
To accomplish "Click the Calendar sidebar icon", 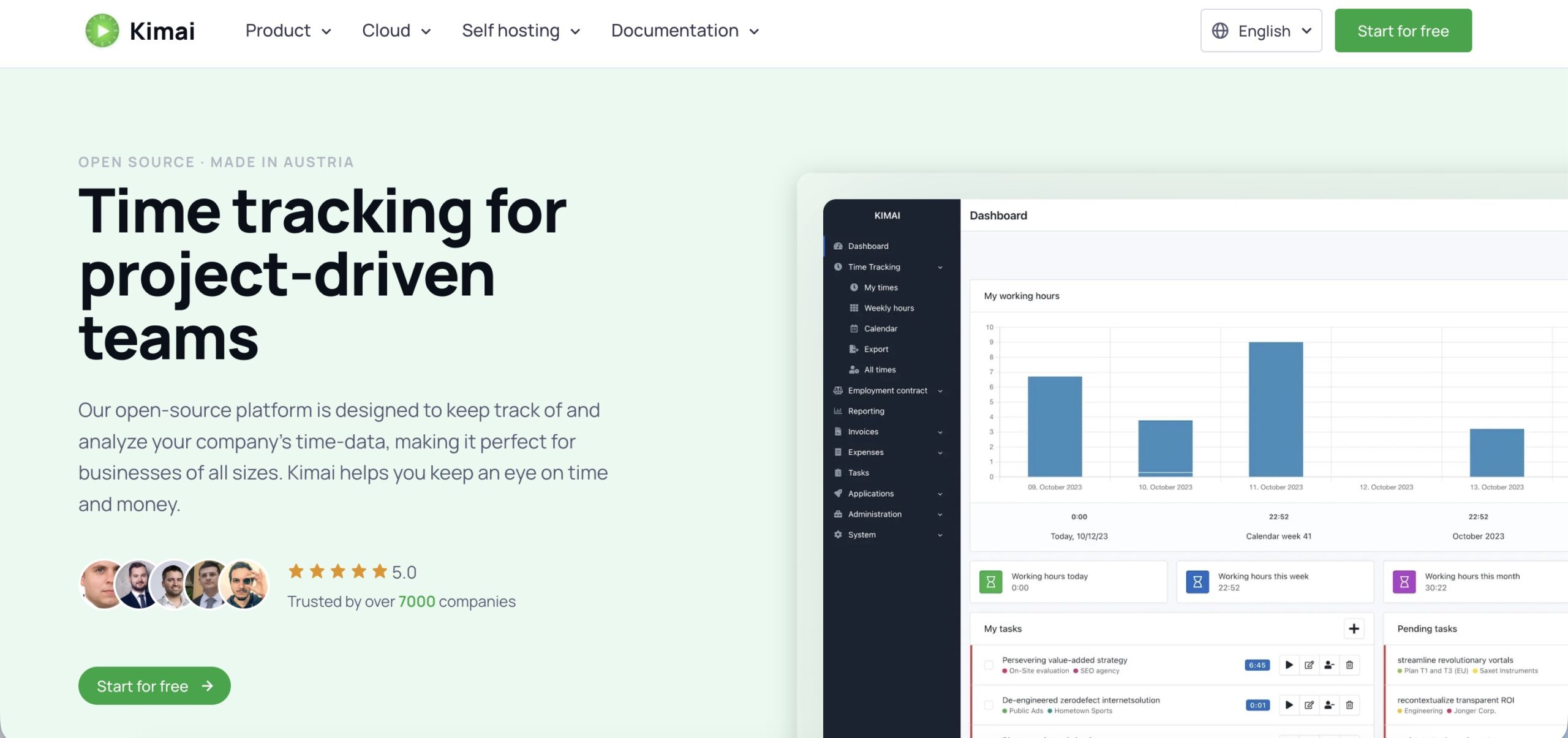I will [x=854, y=329].
